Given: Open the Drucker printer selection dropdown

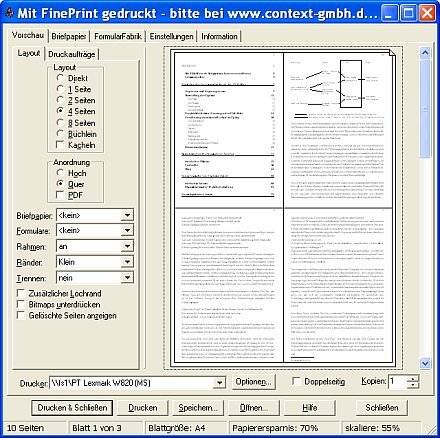Looking at the screenshot, I should [x=219, y=383].
